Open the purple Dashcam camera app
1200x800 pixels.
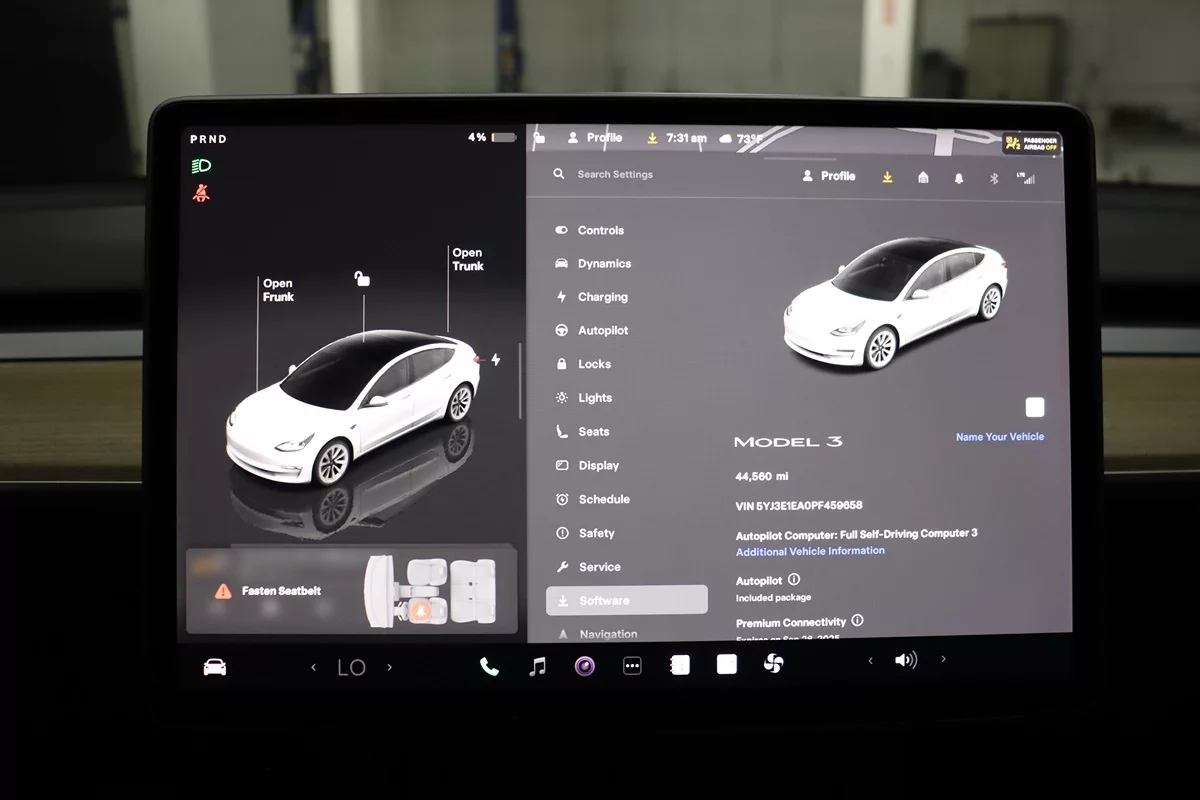(585, 666)
